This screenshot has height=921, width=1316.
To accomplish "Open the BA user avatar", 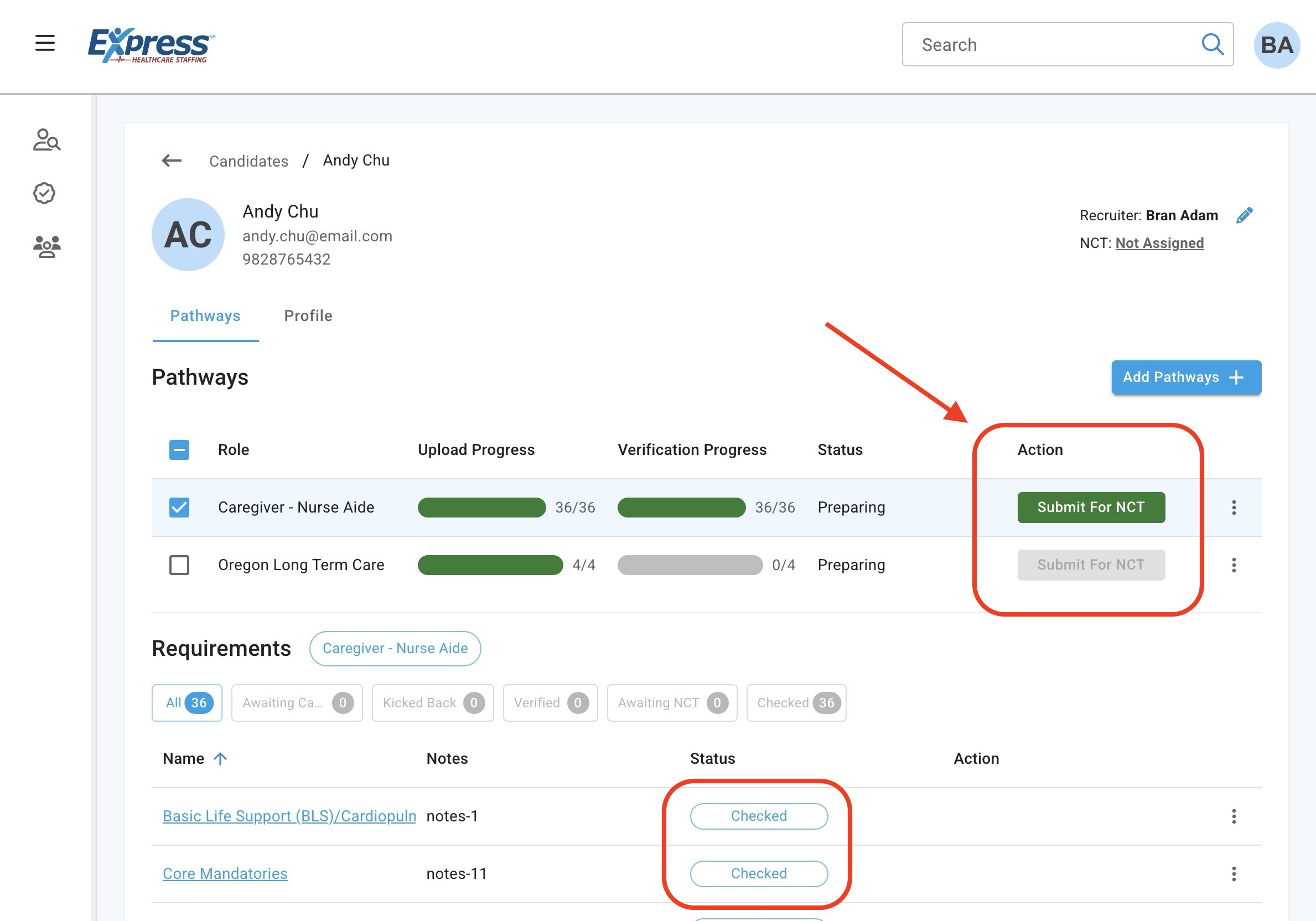I will point(1277,45).
